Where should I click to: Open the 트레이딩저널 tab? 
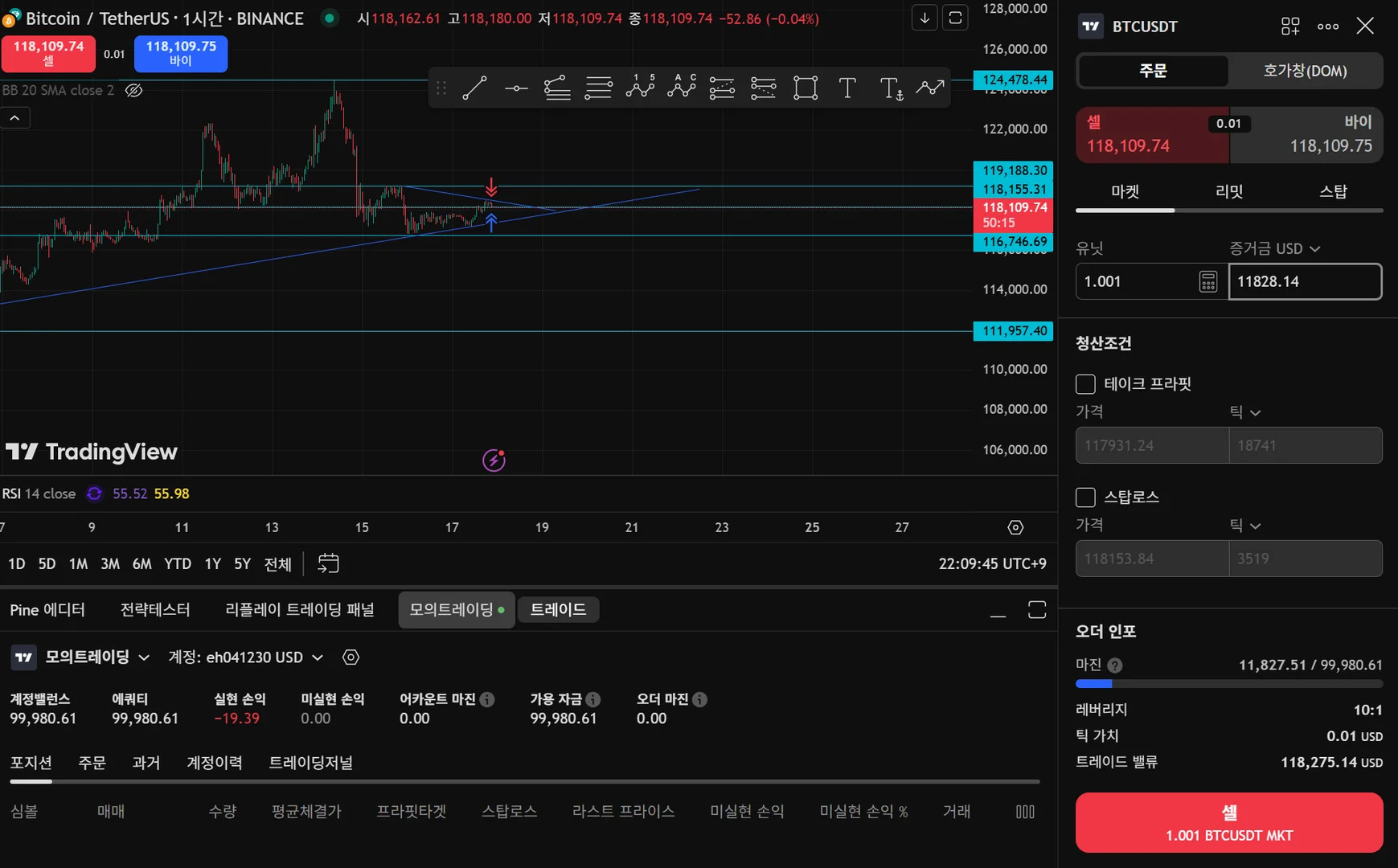(x=310, y=763)
